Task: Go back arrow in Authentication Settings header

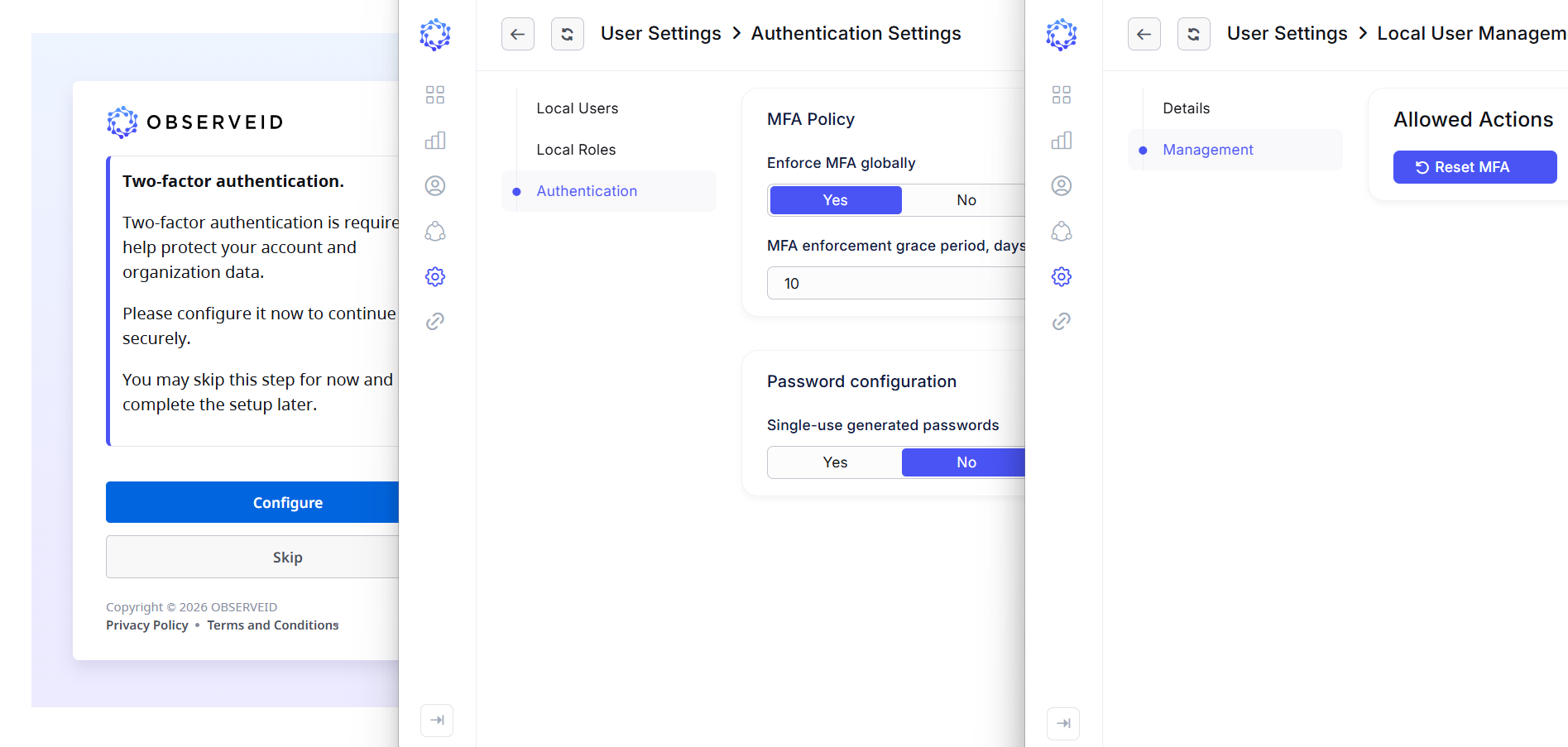Action: (518, 34)
